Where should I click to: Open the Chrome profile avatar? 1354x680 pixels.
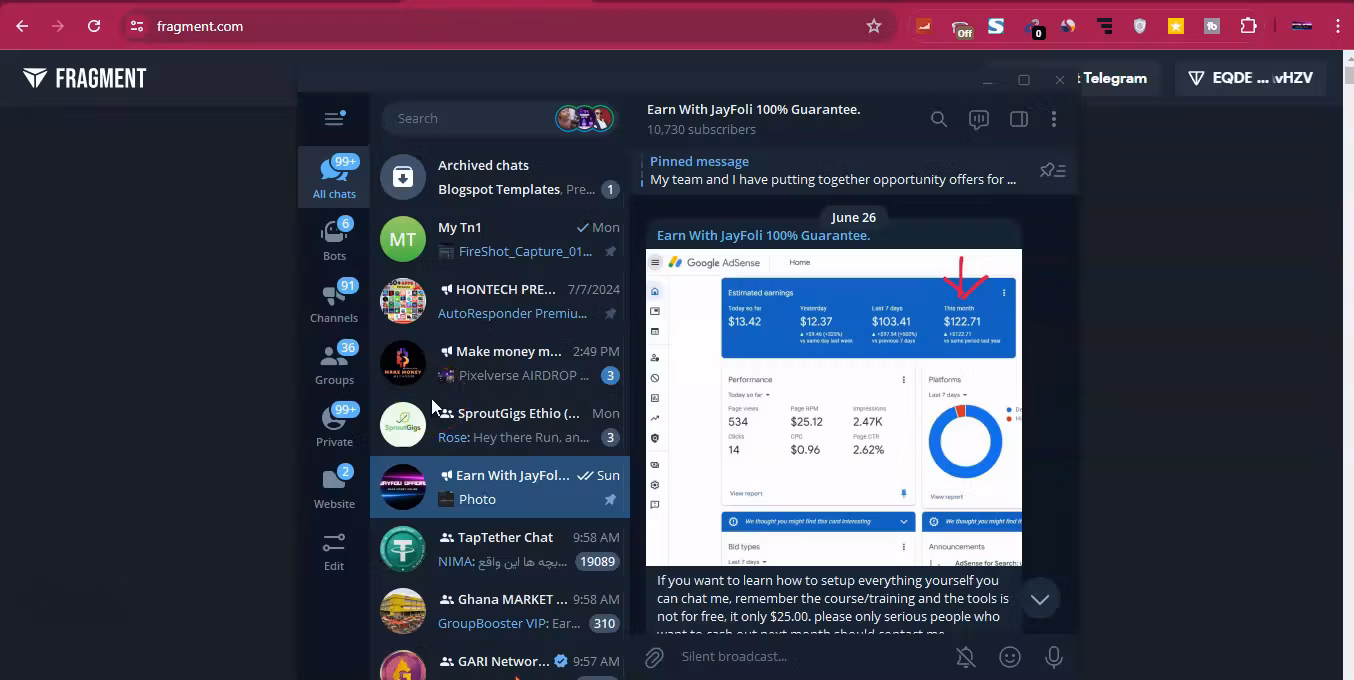click(1302, 27)
